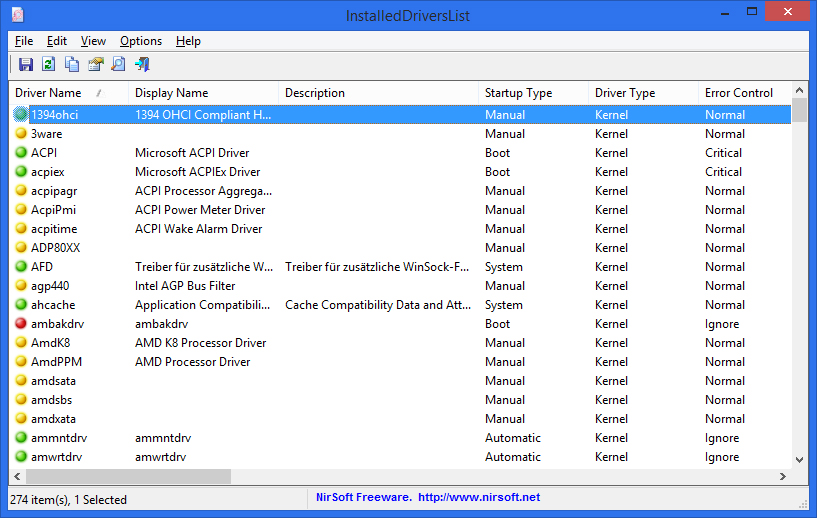Sort by the Description column header
The width and height of the screenshot is (817, 518).
[378, 93]
